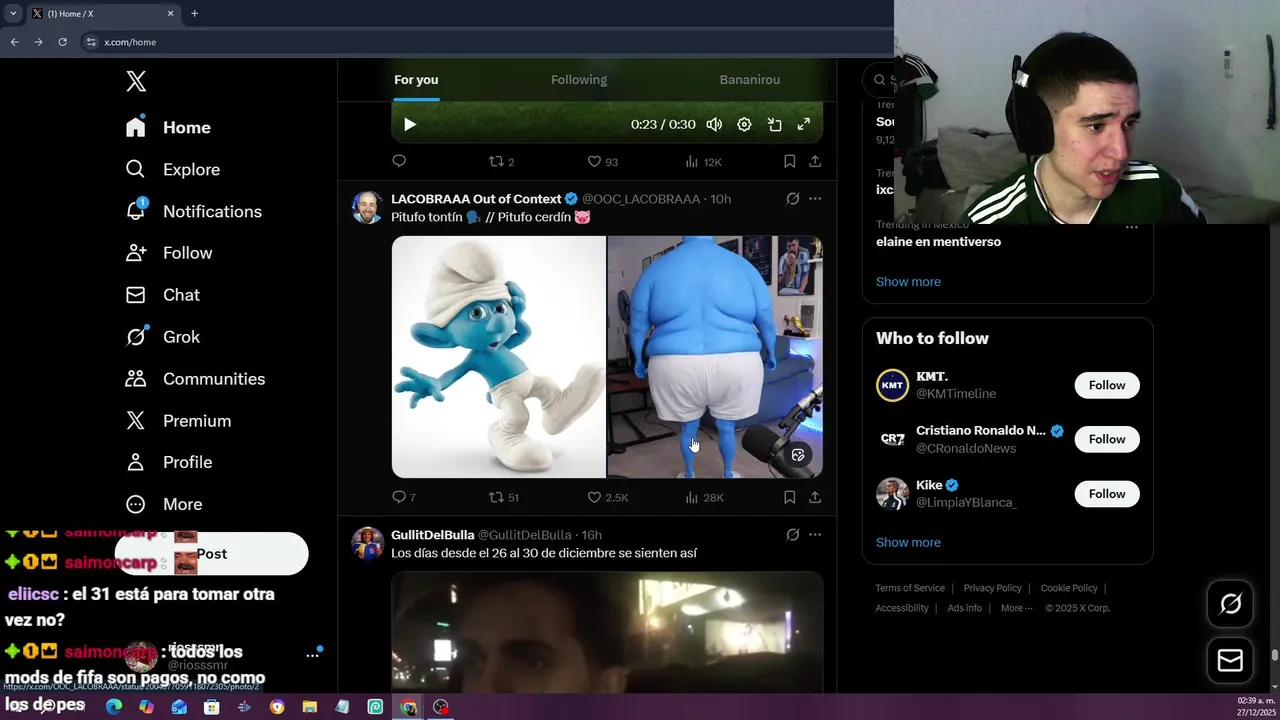1280x720 pixels.
Task: Open the Terms of Service link
Action: pyautogui.click(x=910, y=588)
